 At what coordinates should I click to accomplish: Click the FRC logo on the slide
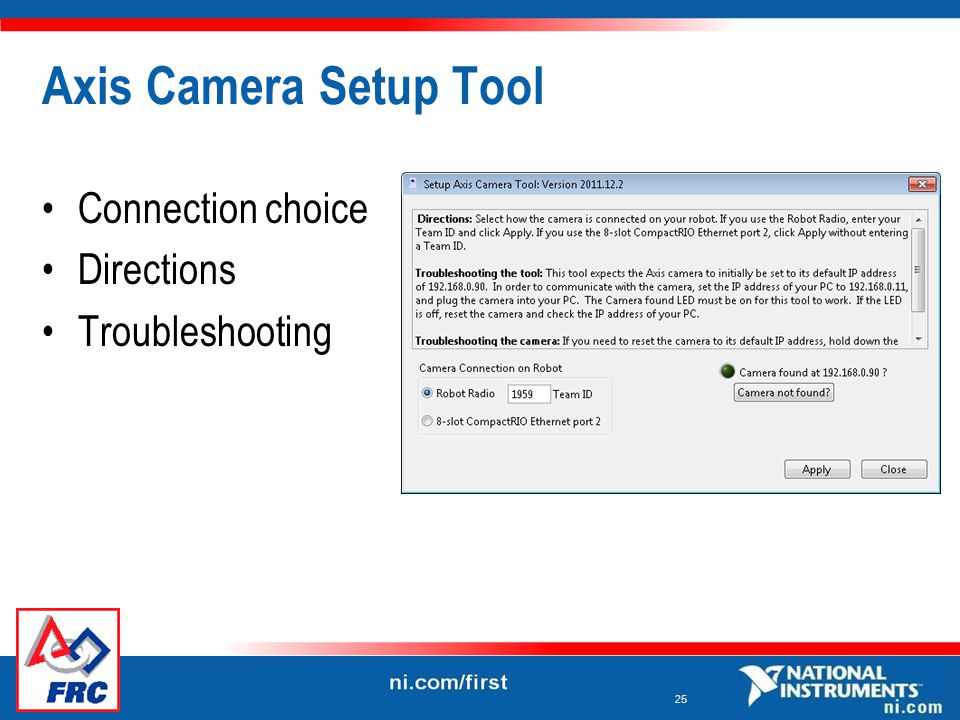click(67, 659)
